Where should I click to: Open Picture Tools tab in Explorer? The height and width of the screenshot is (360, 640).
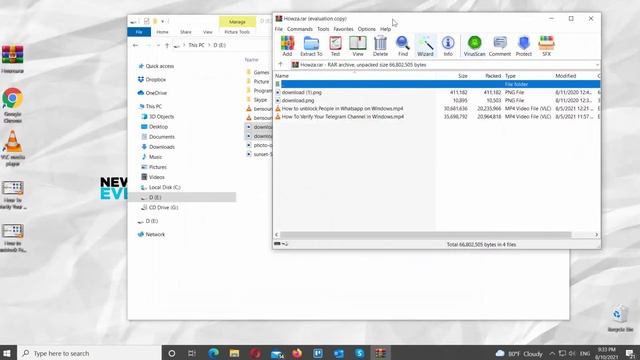(237, 32)
